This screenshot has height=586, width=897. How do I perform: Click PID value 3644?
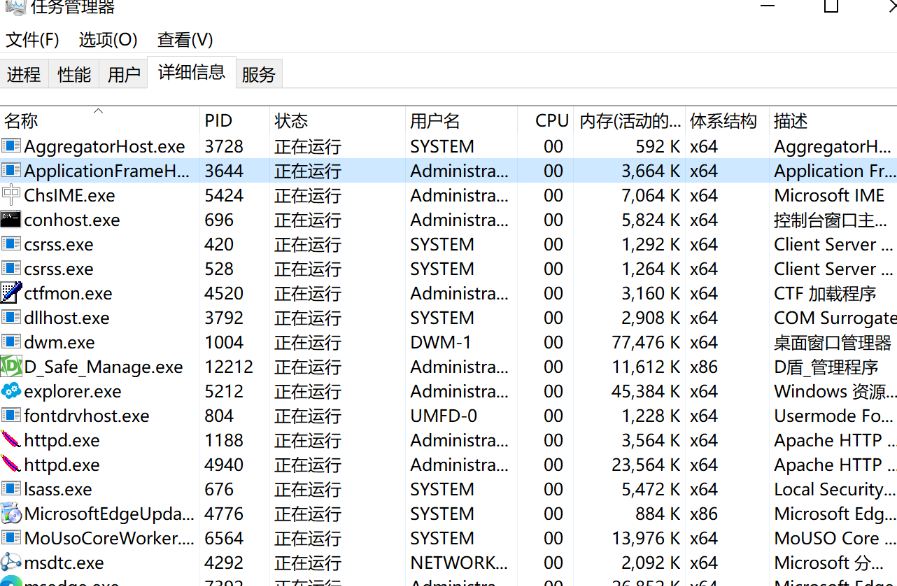point(224,171)
